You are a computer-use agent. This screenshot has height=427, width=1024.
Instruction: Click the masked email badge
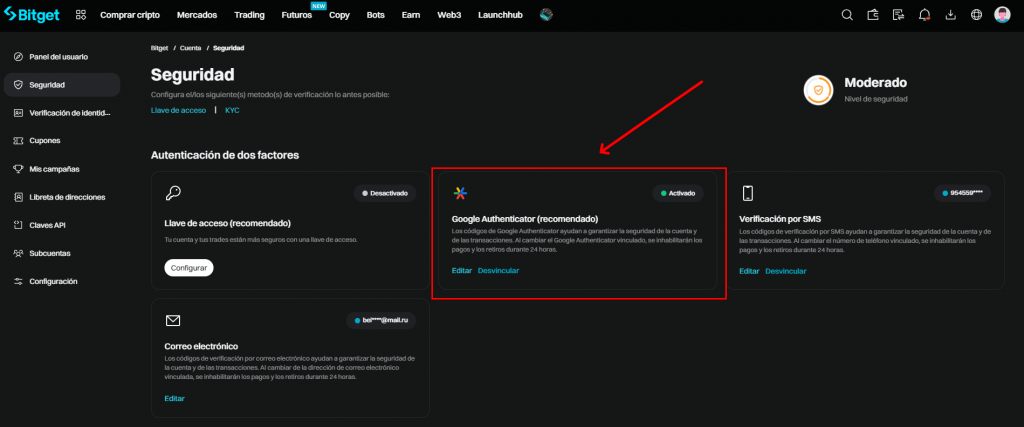(x=381, y=321)
